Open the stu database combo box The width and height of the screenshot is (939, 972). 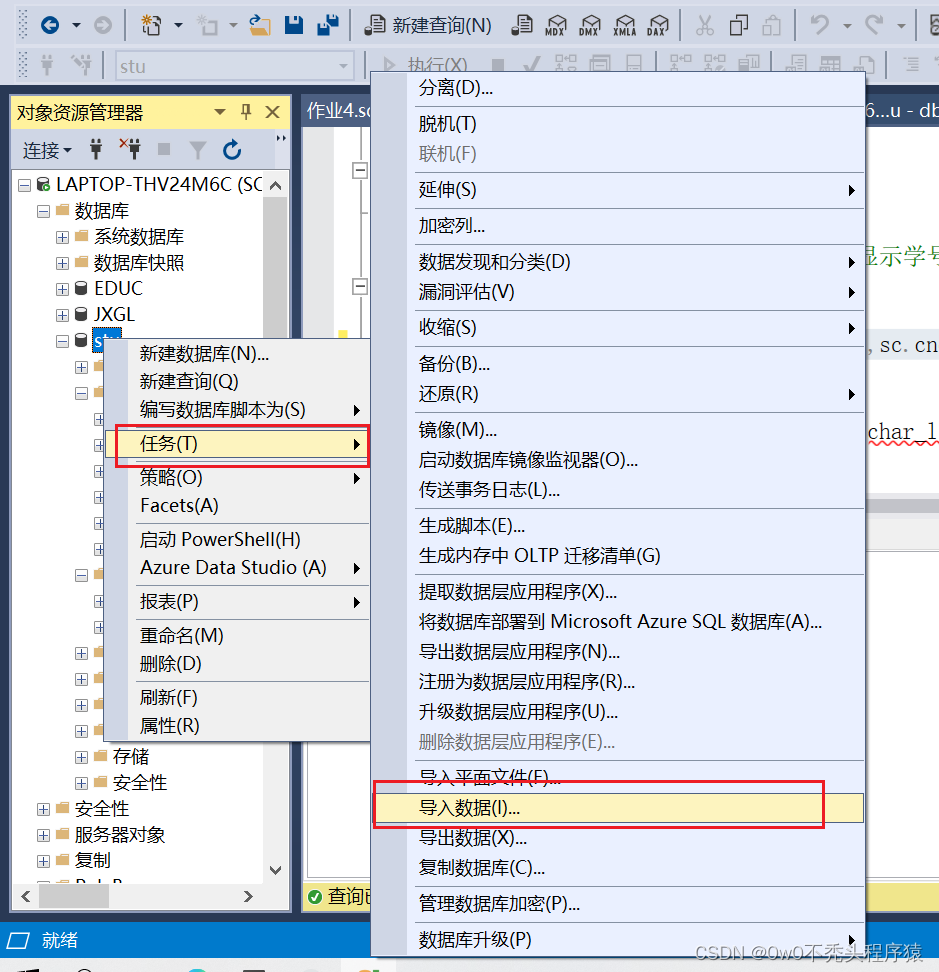(x=235, y=66)
